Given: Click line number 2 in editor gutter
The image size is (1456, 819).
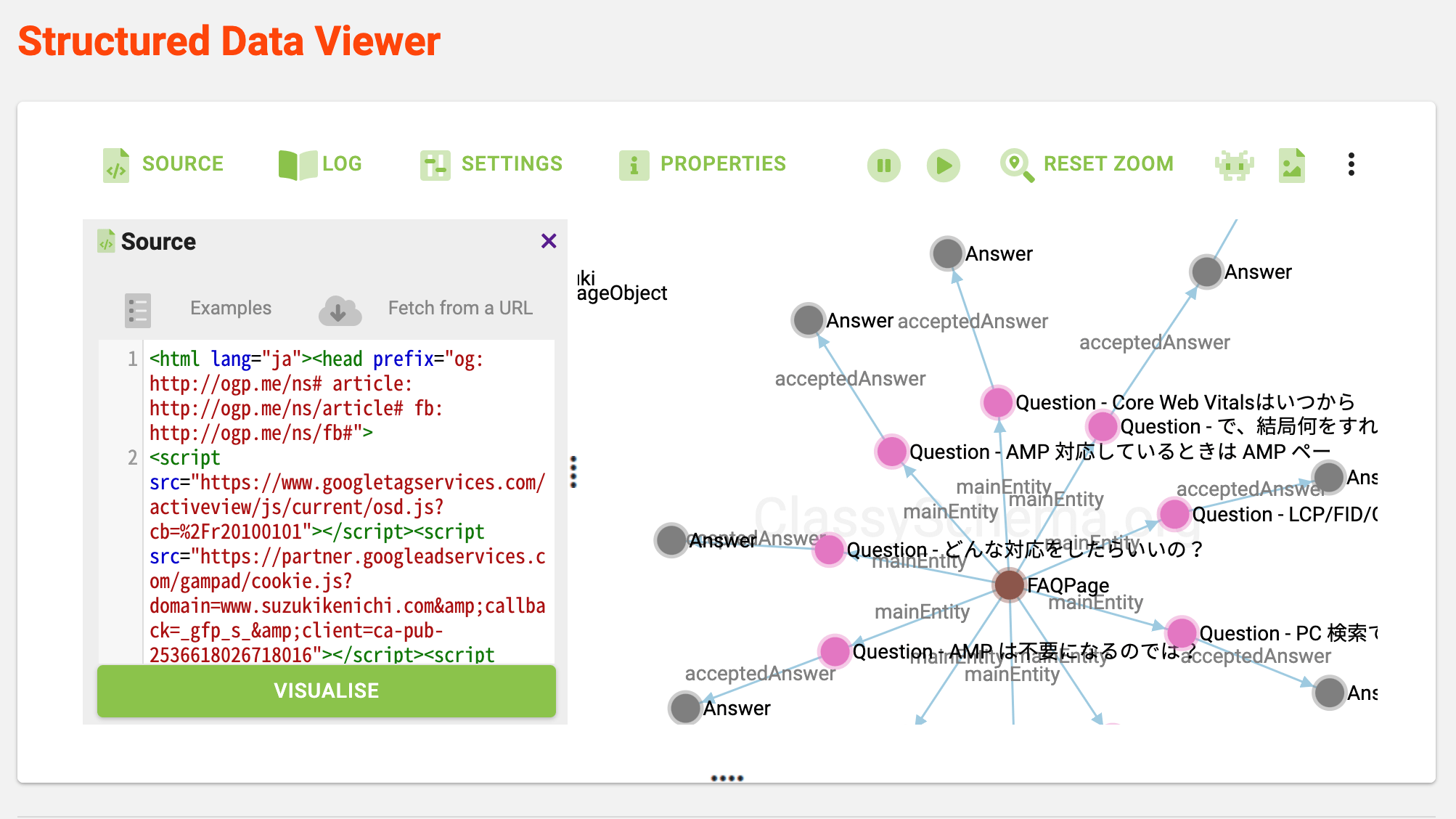Looking at the screenshot, I should tap(132, 457).
